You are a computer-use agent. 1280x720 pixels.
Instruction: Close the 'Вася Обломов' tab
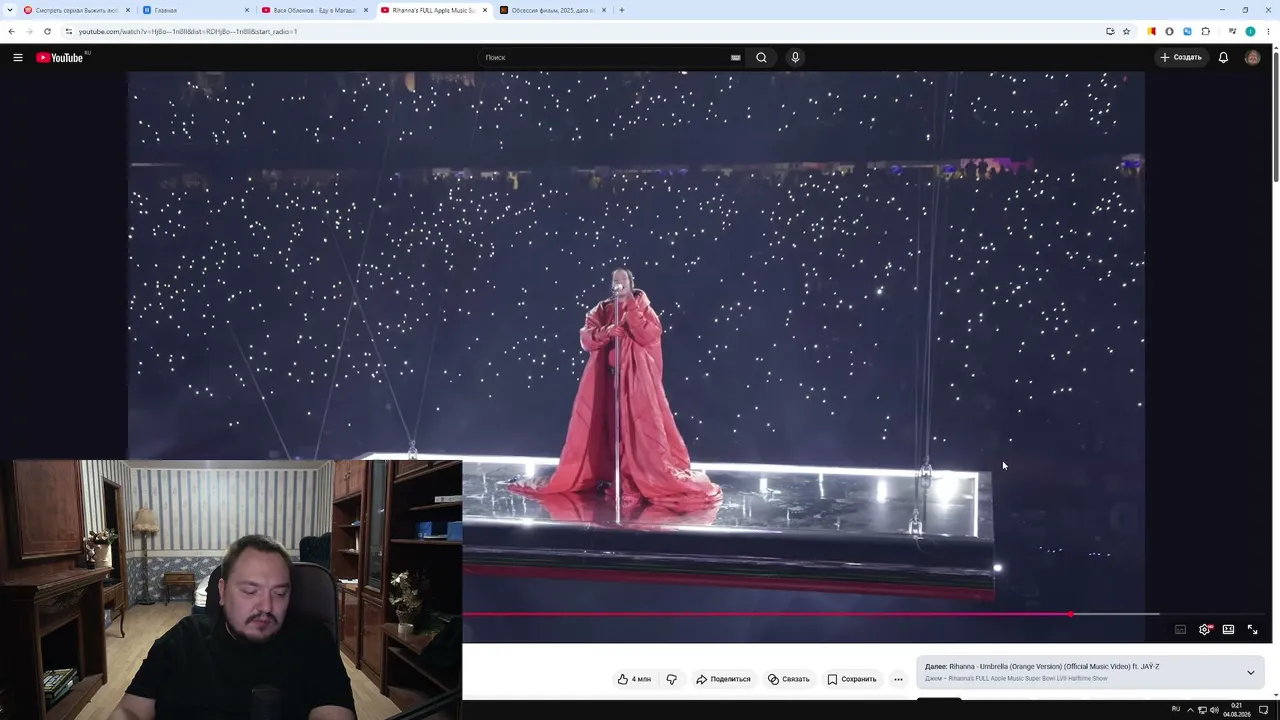(x=366, y=10)
